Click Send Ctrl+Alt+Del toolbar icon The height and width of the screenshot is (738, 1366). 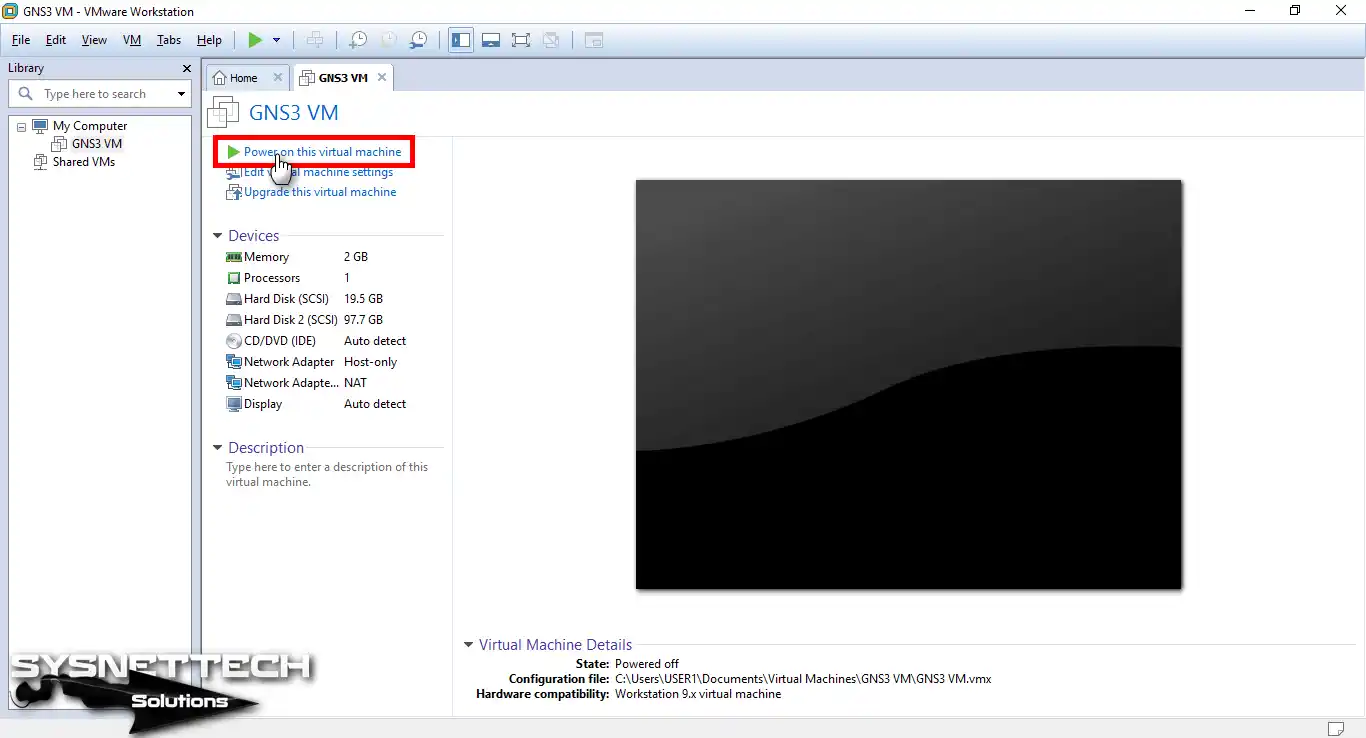(x=315, y=40)
